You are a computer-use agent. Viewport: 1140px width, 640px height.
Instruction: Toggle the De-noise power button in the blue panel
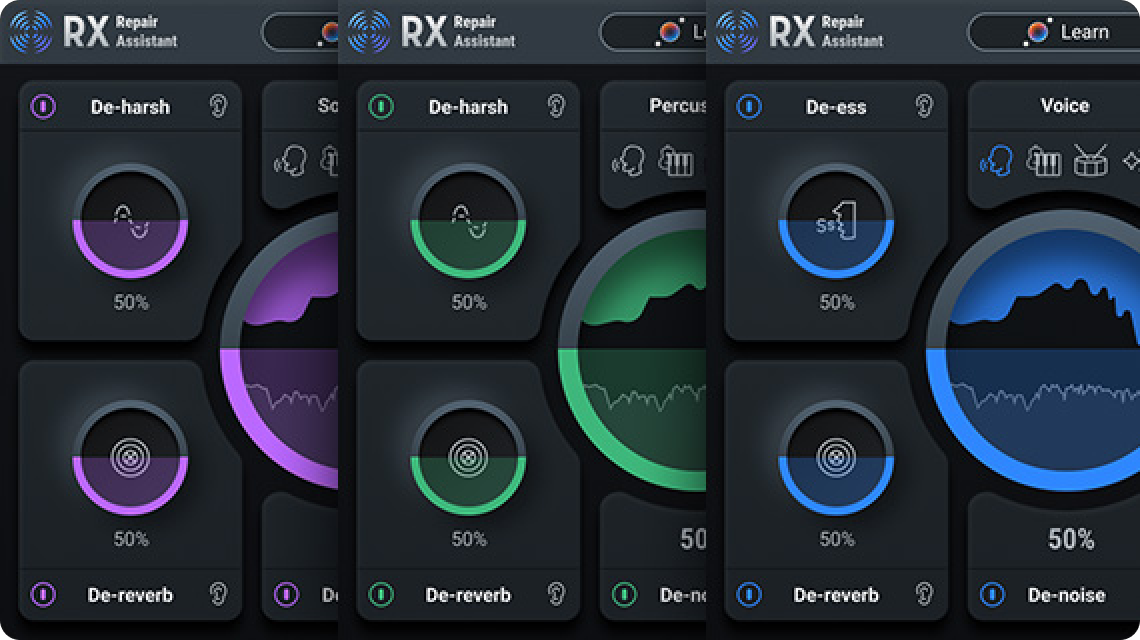[992, 594]
